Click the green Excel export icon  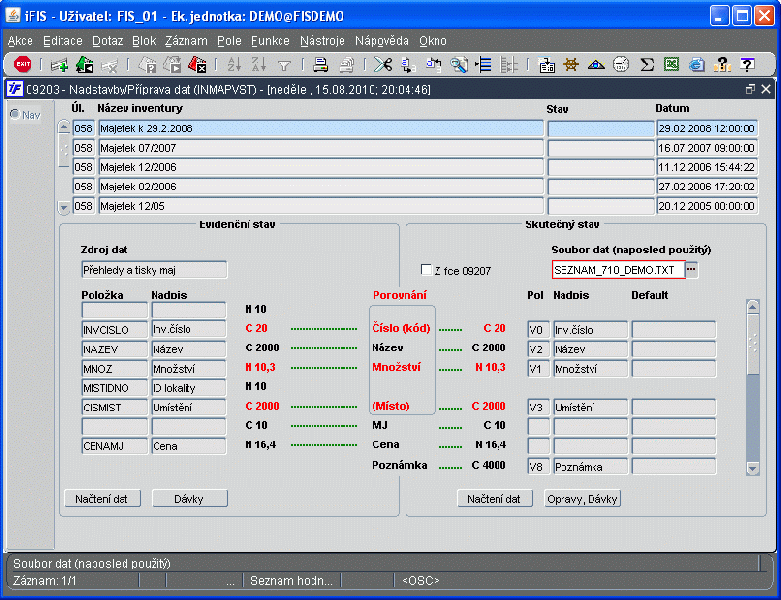671,65
